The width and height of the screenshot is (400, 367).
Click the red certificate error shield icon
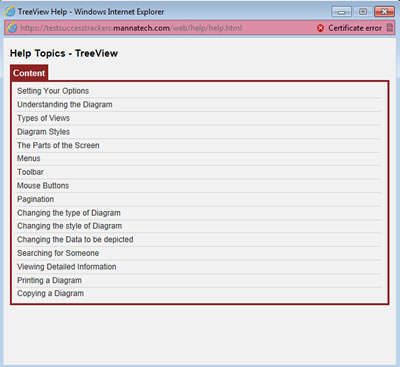[x=320, y=28]
